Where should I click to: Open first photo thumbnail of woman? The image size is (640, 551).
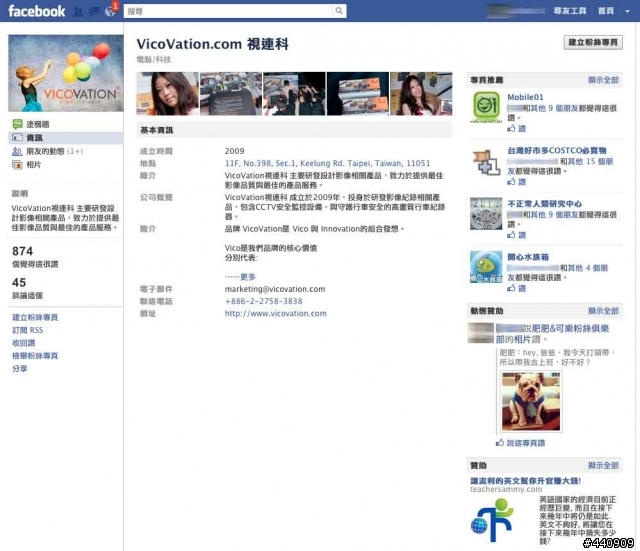[167, 93]
